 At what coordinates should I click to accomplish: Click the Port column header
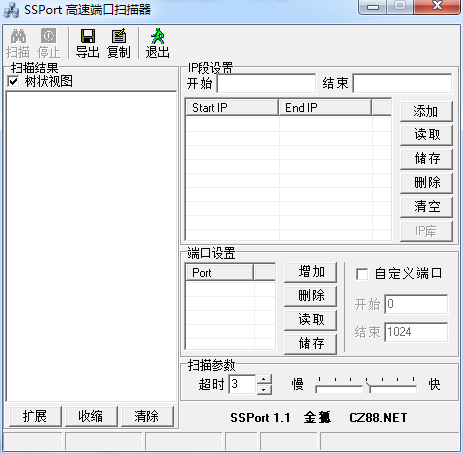(x=219, y=273)
